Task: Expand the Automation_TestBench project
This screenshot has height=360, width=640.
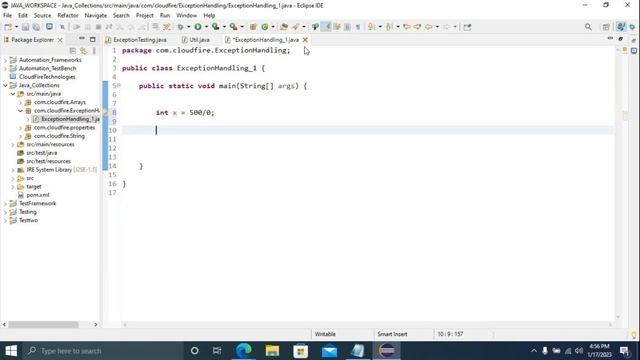Action: point(5,69)
